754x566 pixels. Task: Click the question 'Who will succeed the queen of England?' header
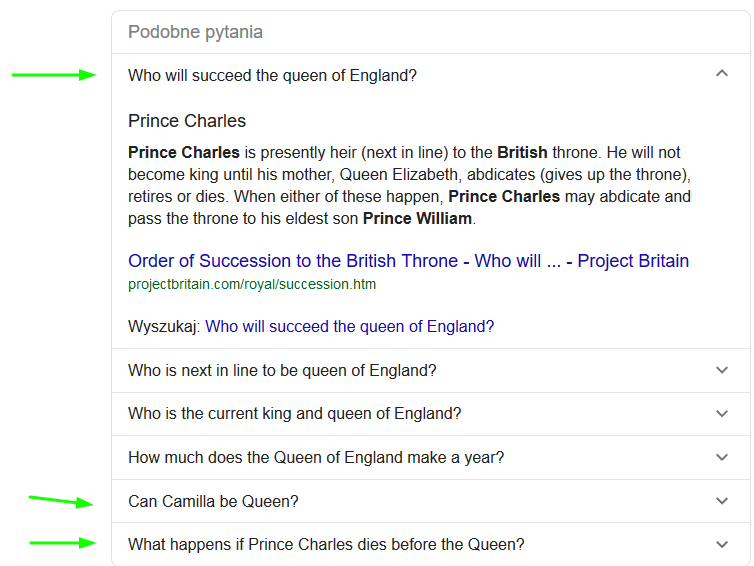(x=272, y=75)
